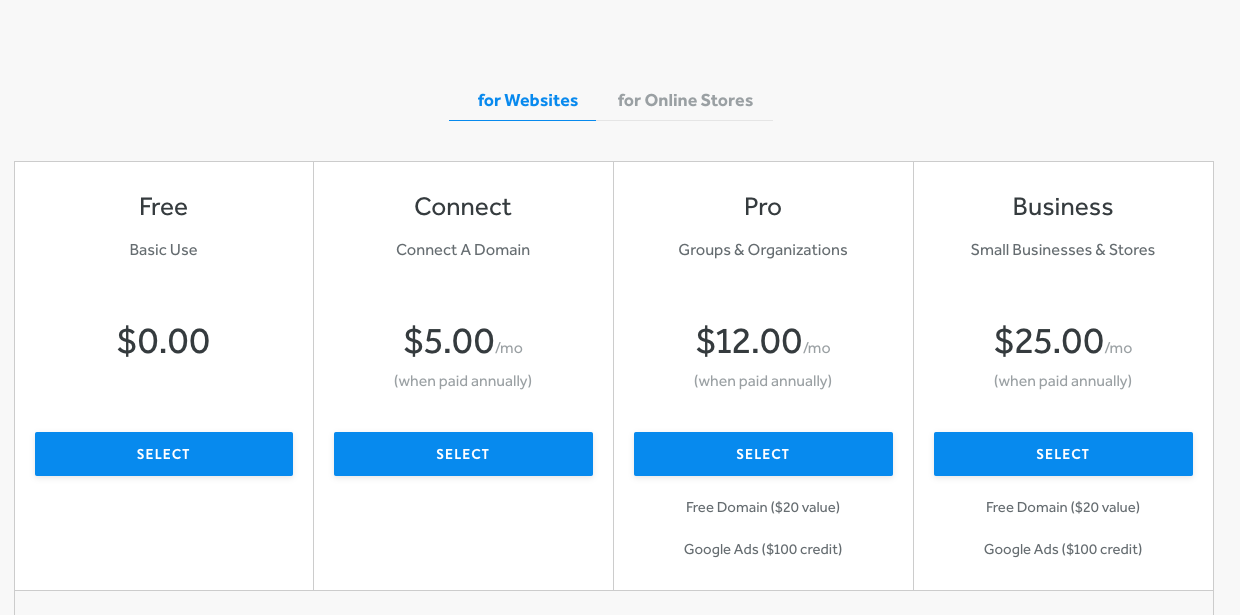Switch to the 'for Online Stores' tab

[x=685, y=100]
